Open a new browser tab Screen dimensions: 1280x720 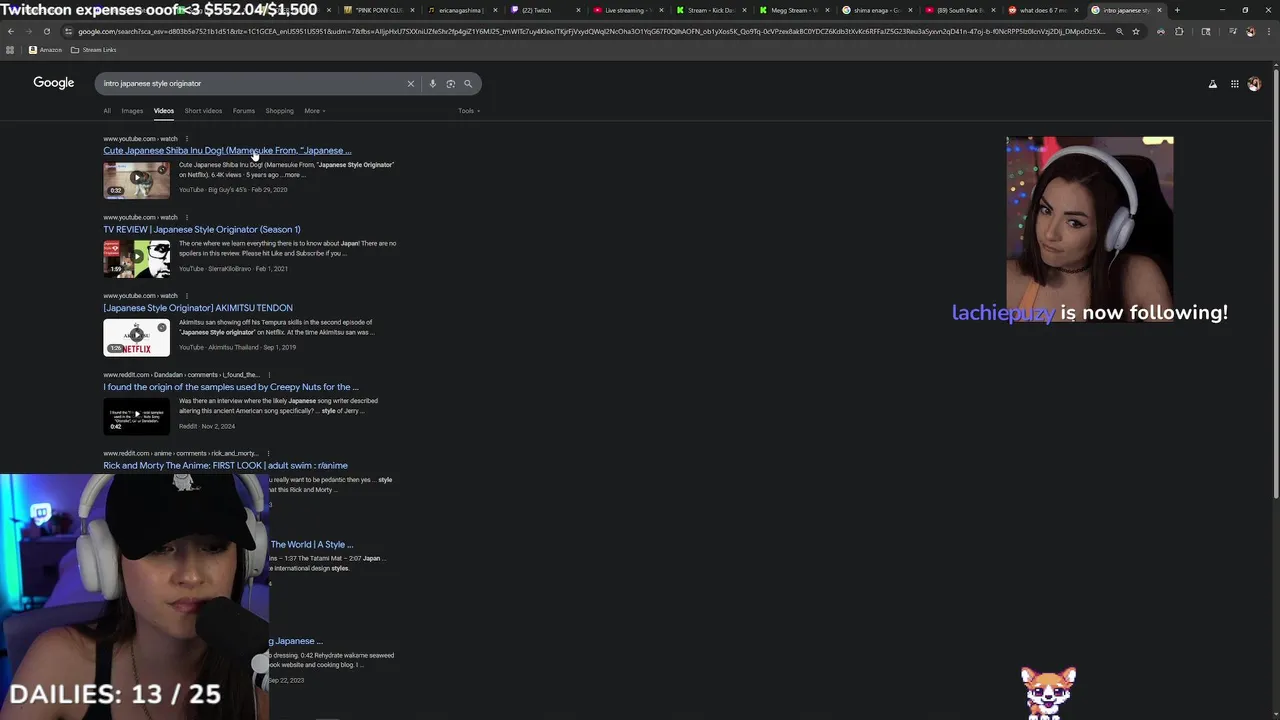[x=1177, y=10]
